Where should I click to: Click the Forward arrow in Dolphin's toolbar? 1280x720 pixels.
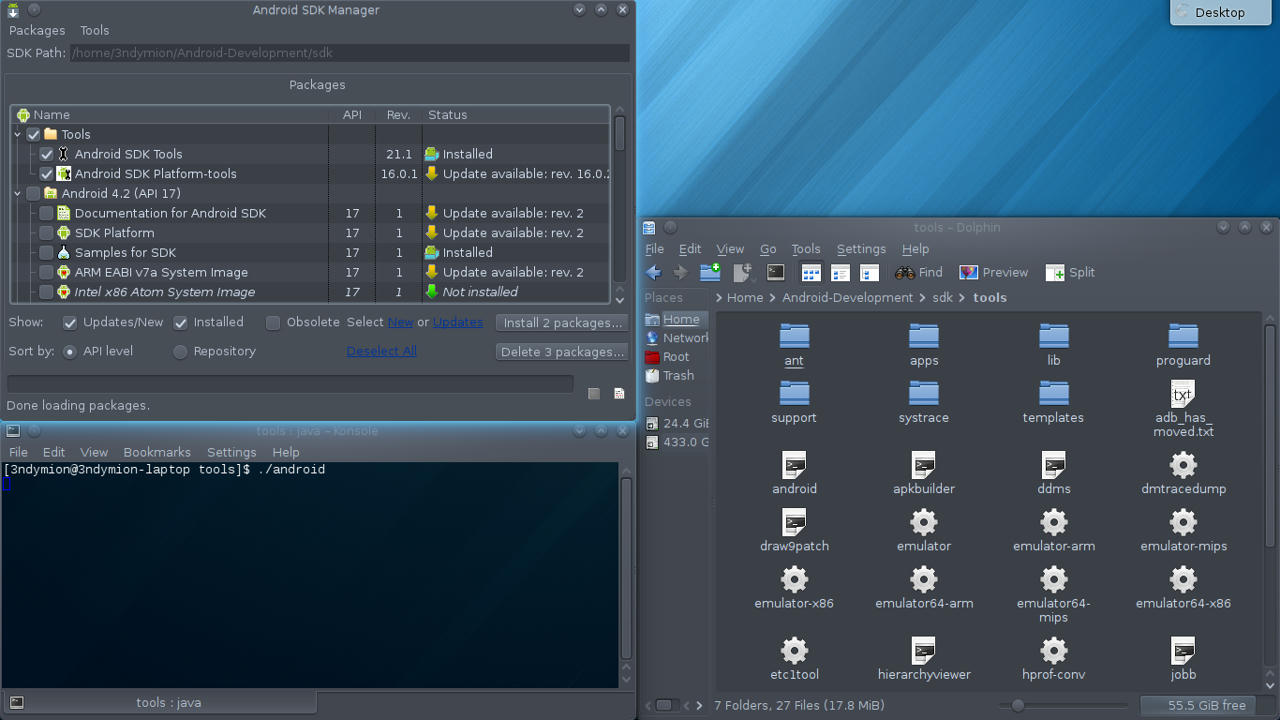point(680,272)
